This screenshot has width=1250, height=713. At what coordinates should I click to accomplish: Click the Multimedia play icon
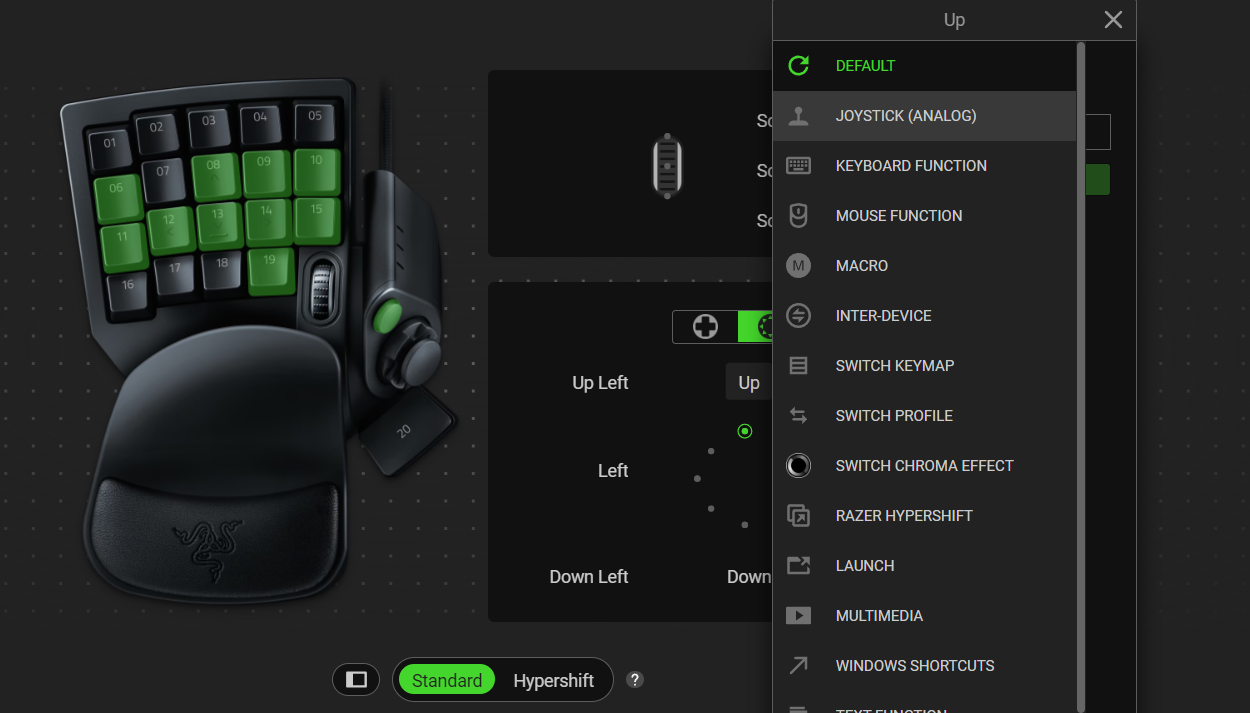click(798, 616)
